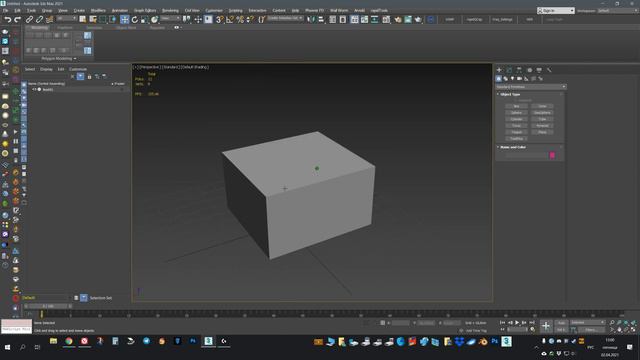Click the Cylinder primitive button

click(516, 119)
